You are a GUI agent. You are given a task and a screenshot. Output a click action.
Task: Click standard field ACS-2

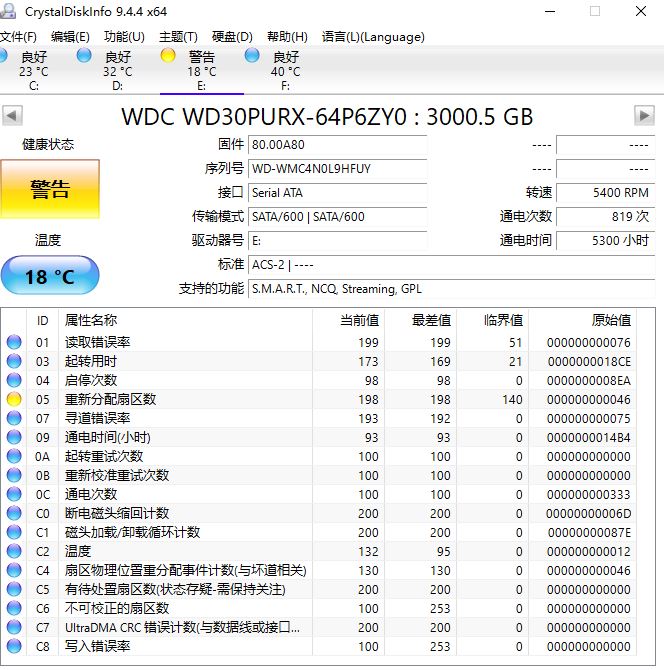[451, 265]
